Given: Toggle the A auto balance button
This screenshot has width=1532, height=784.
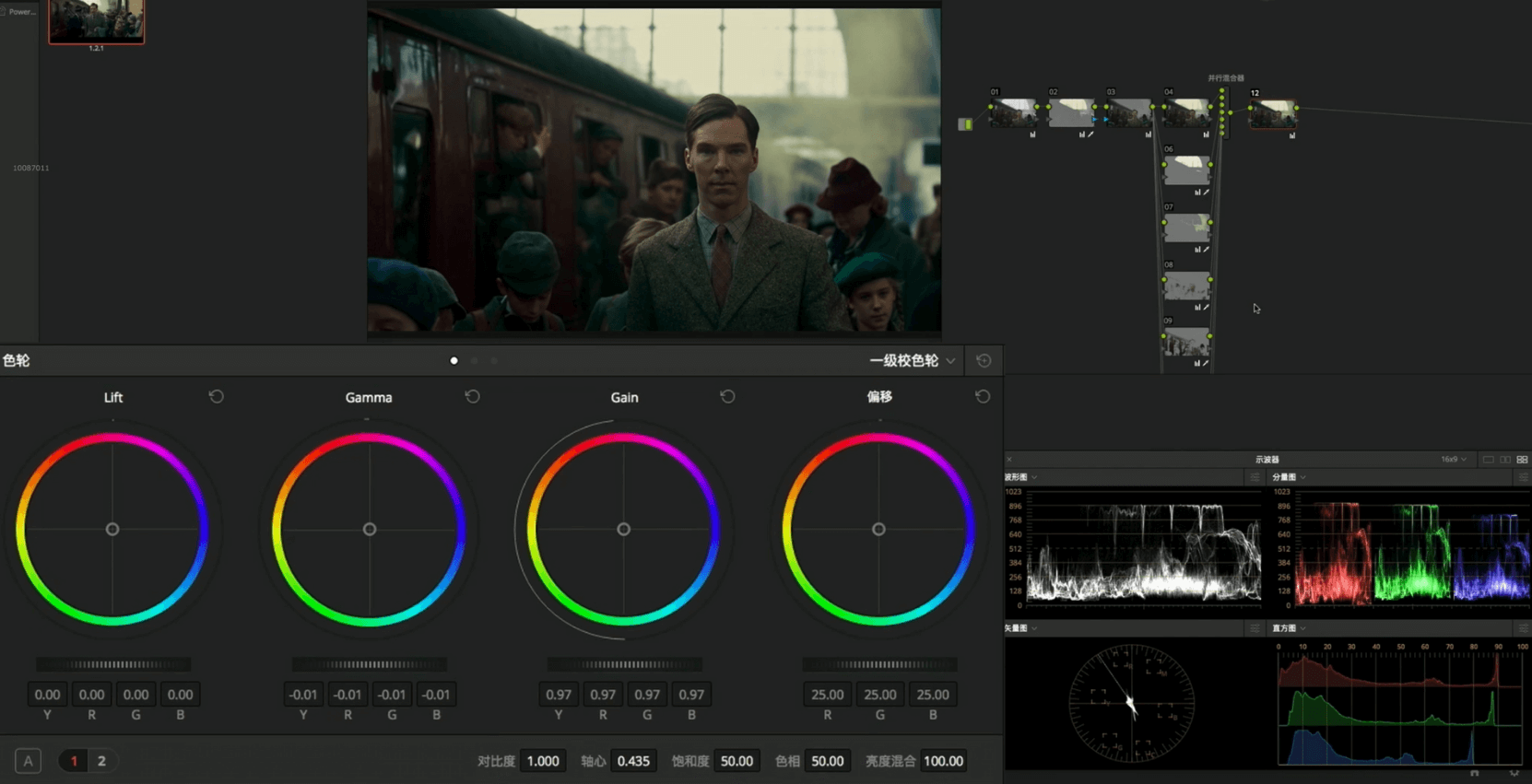Looking at the screenshot, I should coord(28,761).
